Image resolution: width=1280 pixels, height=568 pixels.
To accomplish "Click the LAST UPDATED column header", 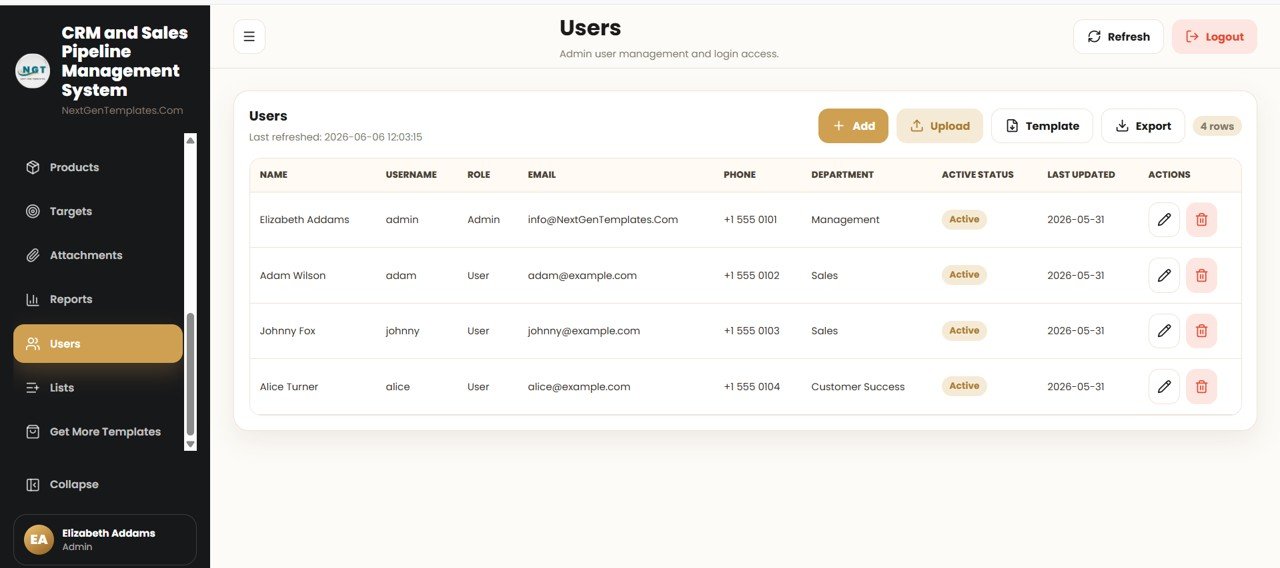I will tap(1081, 174).
